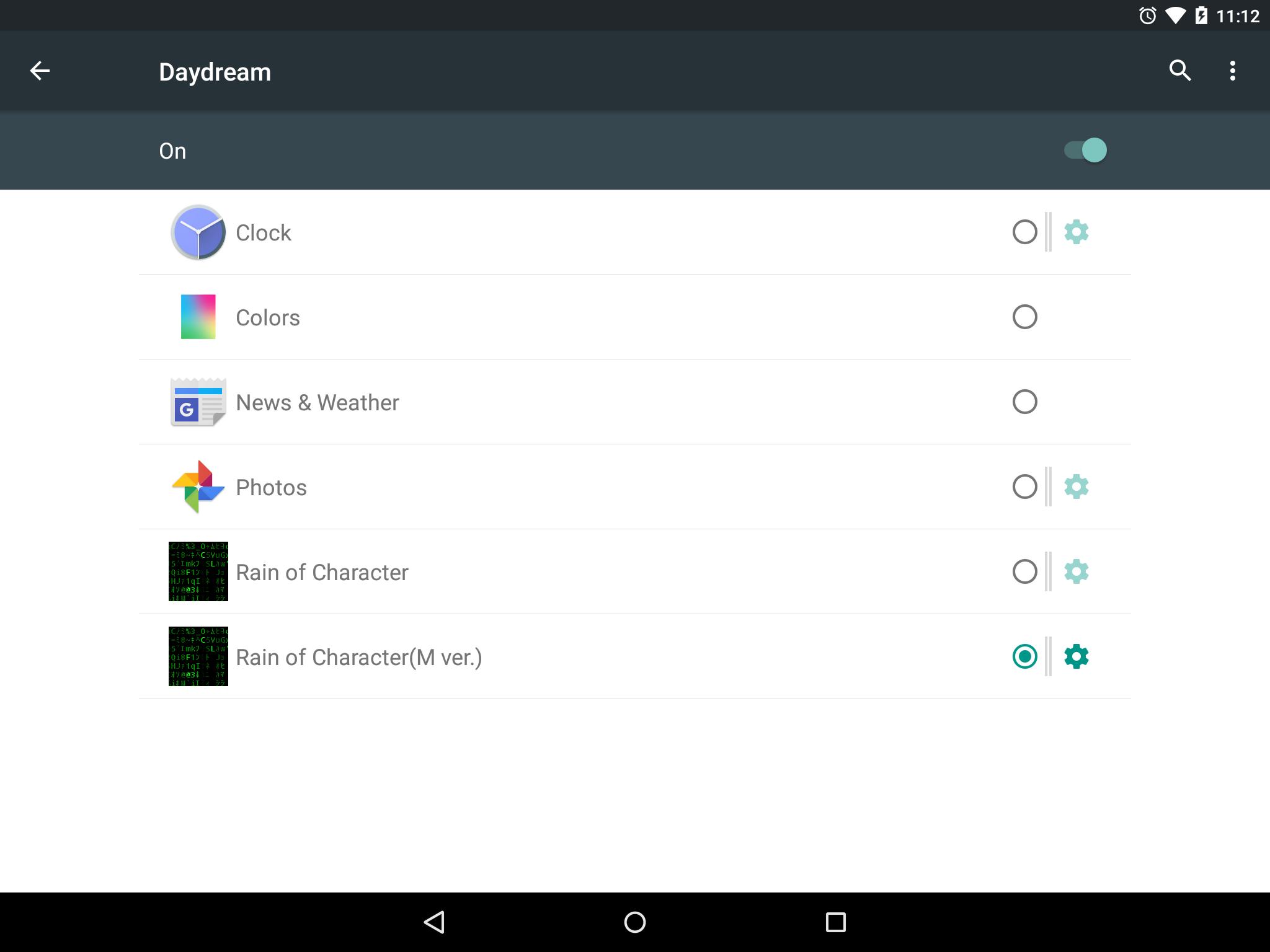Open recent apps square button
Viewport: 1270px width, 952px height.
tap(835, 922)
